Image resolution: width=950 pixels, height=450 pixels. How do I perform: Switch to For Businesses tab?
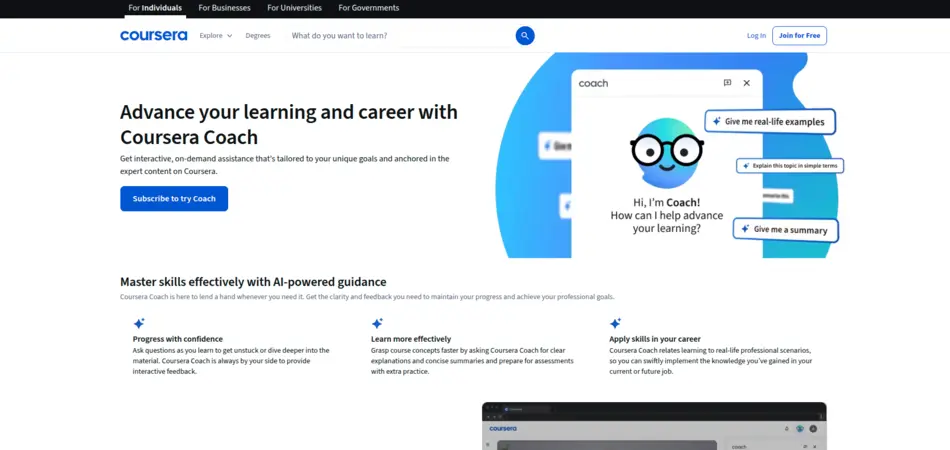click(224, 8)
